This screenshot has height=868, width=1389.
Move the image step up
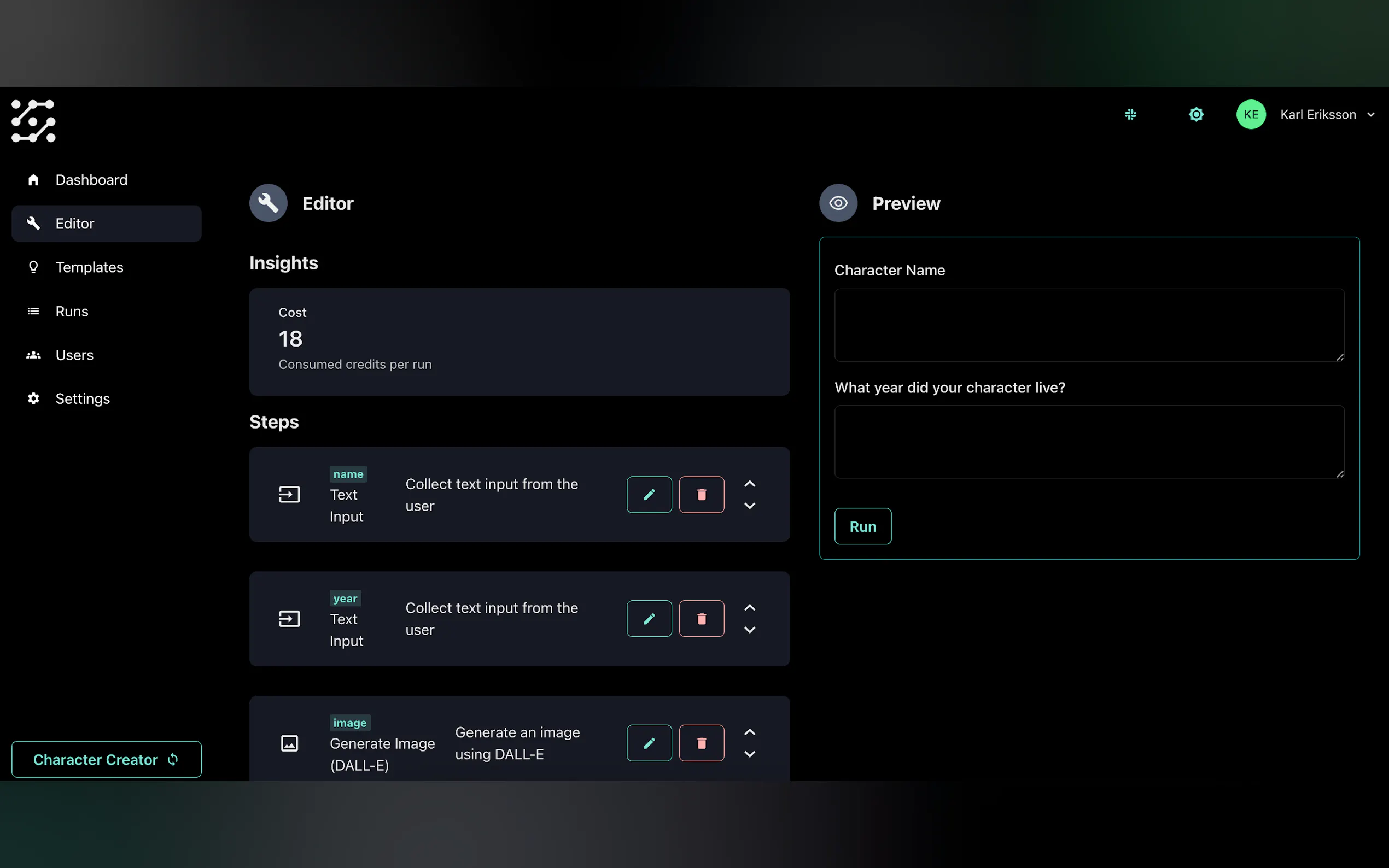[x=749, y=732]
